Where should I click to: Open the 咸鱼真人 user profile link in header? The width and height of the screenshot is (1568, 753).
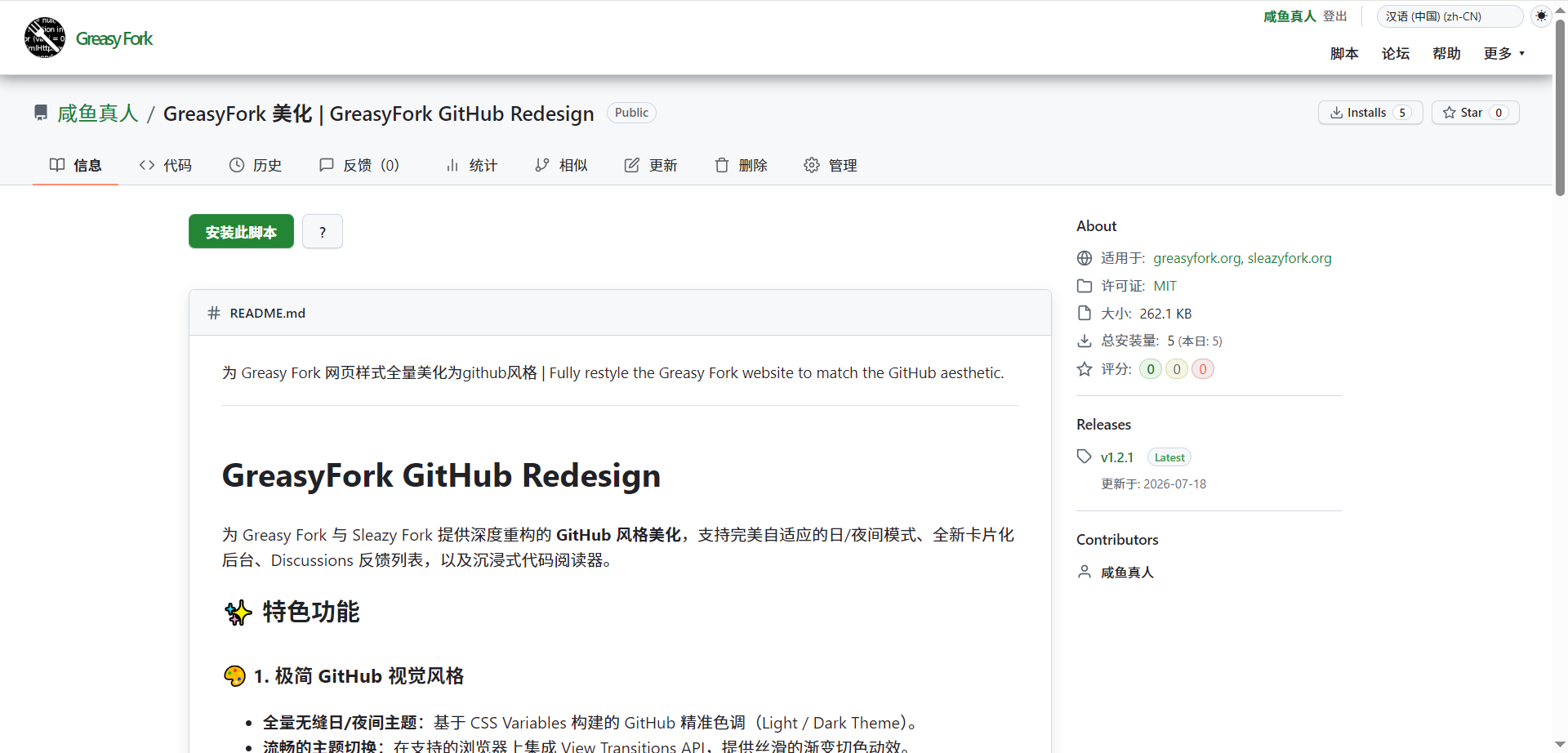coord(1290,16)
